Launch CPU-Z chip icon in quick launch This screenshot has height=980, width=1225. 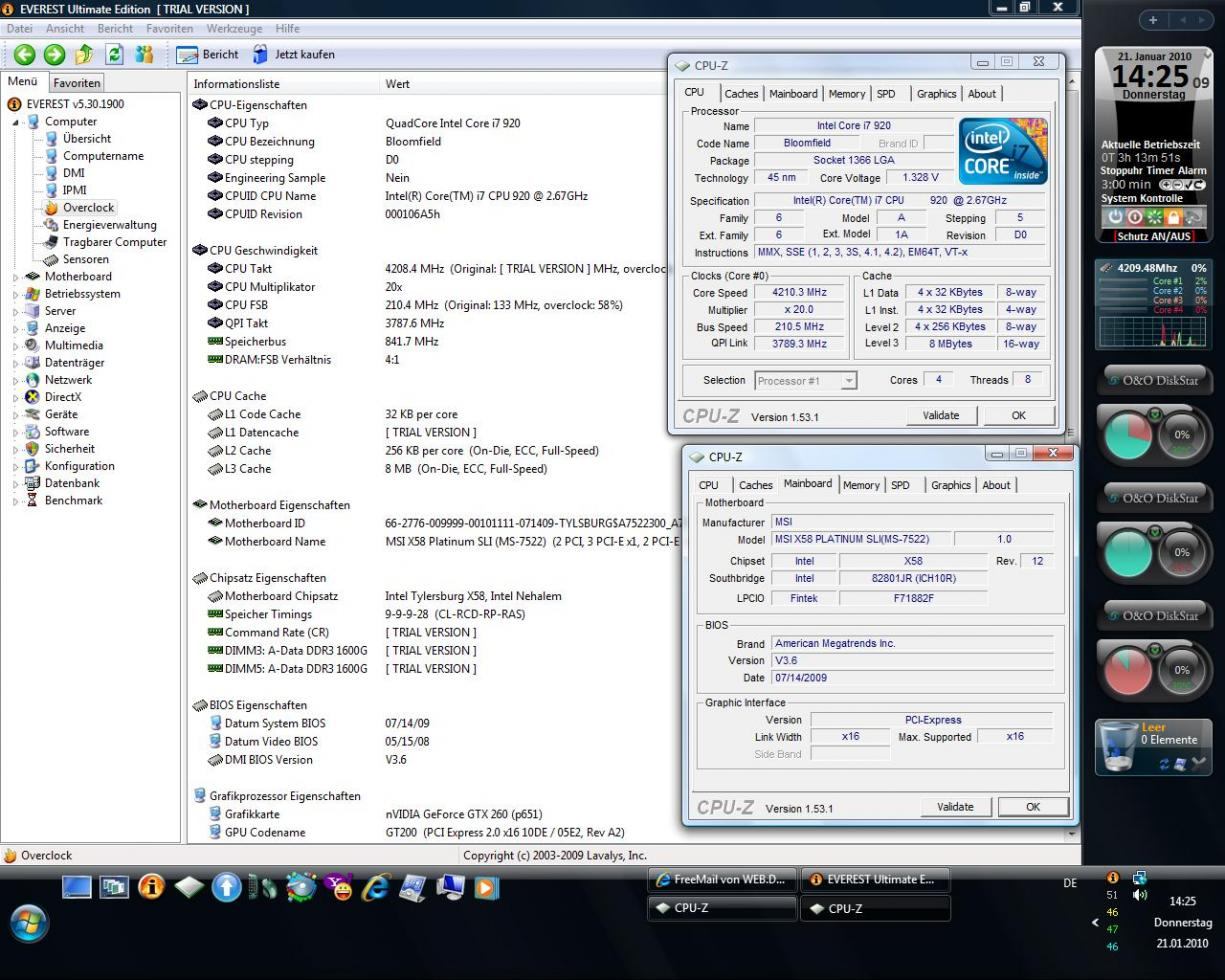point(189,887)
